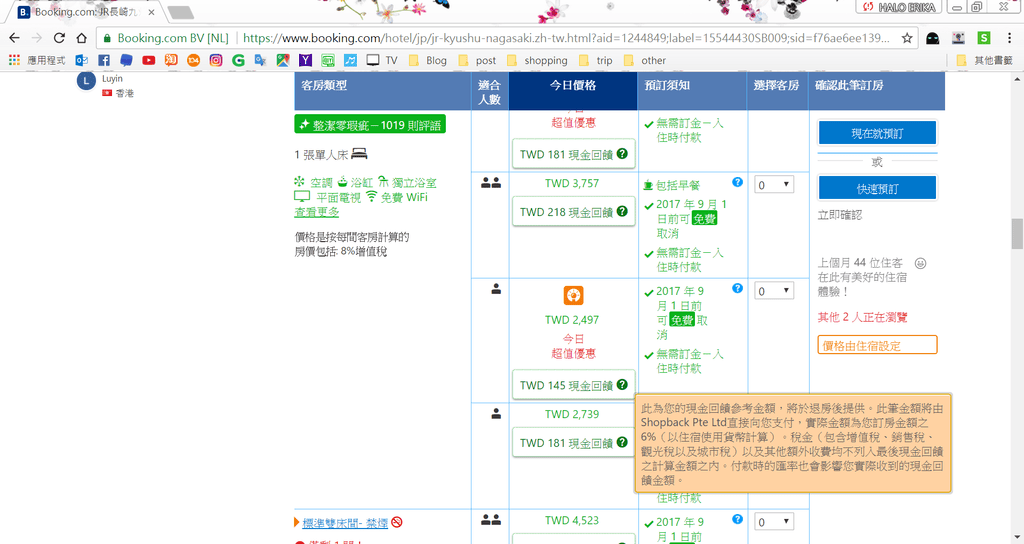The width and height of the screenshot is (1024, 544).
Task: Click help icon beside TWD 145 cashback
Action: coord(622,385)
